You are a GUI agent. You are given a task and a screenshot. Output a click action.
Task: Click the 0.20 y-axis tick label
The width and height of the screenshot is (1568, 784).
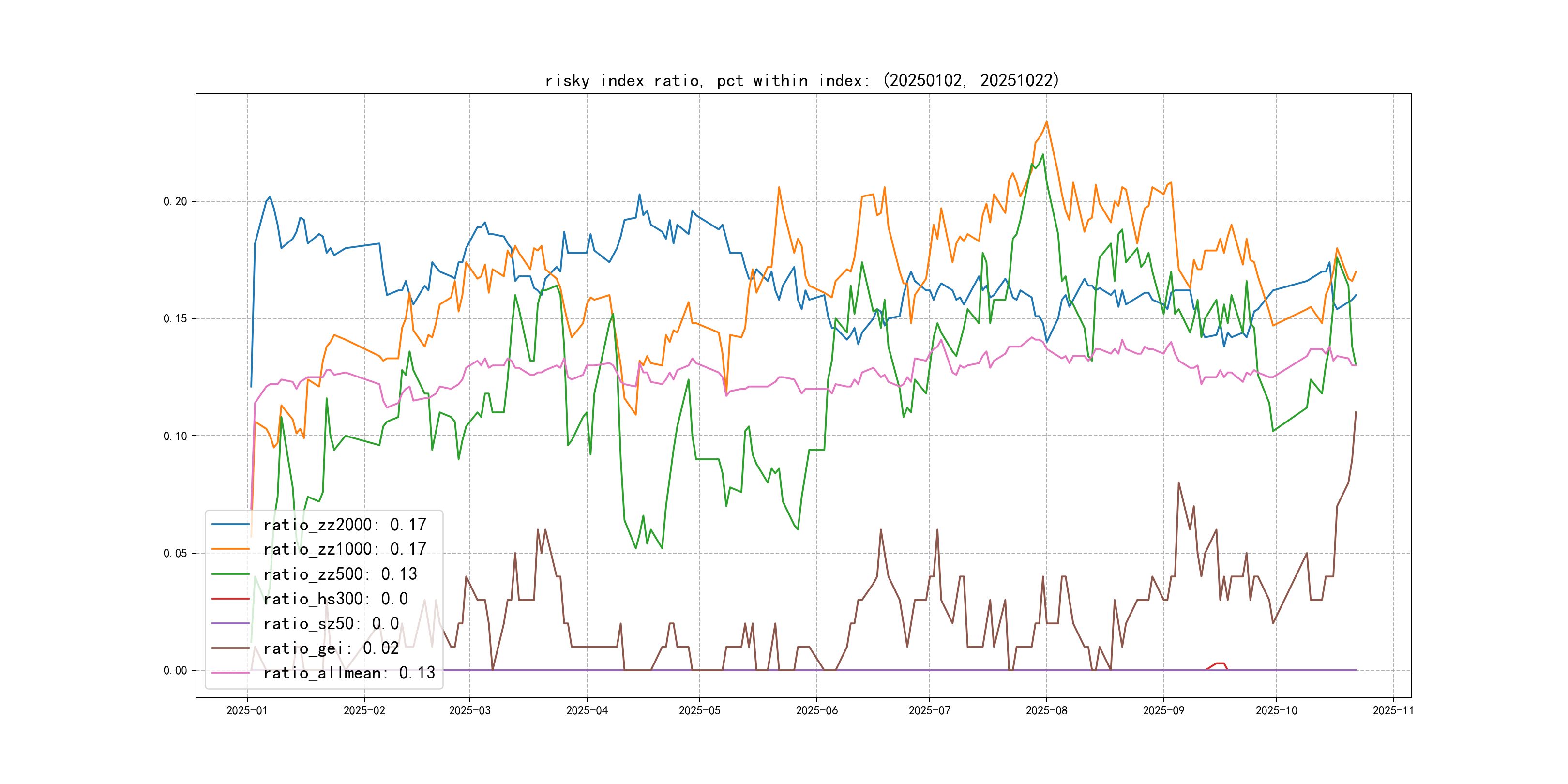[x=175, y=201]
